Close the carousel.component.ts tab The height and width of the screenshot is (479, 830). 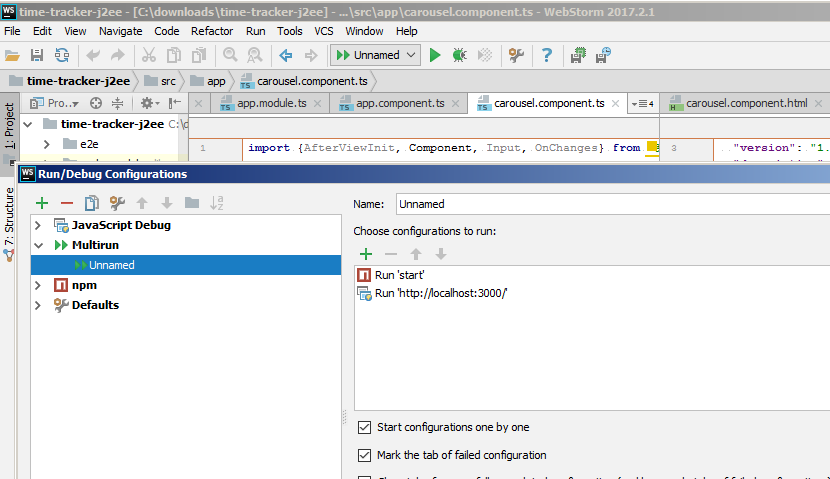(x=615, y=104)
